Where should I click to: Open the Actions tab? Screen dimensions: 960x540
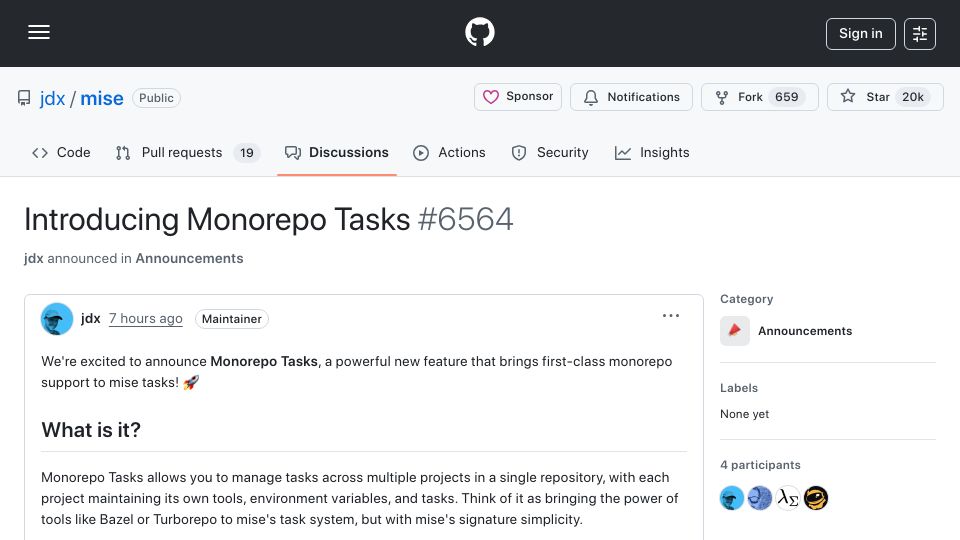click(x=449, y=152)
